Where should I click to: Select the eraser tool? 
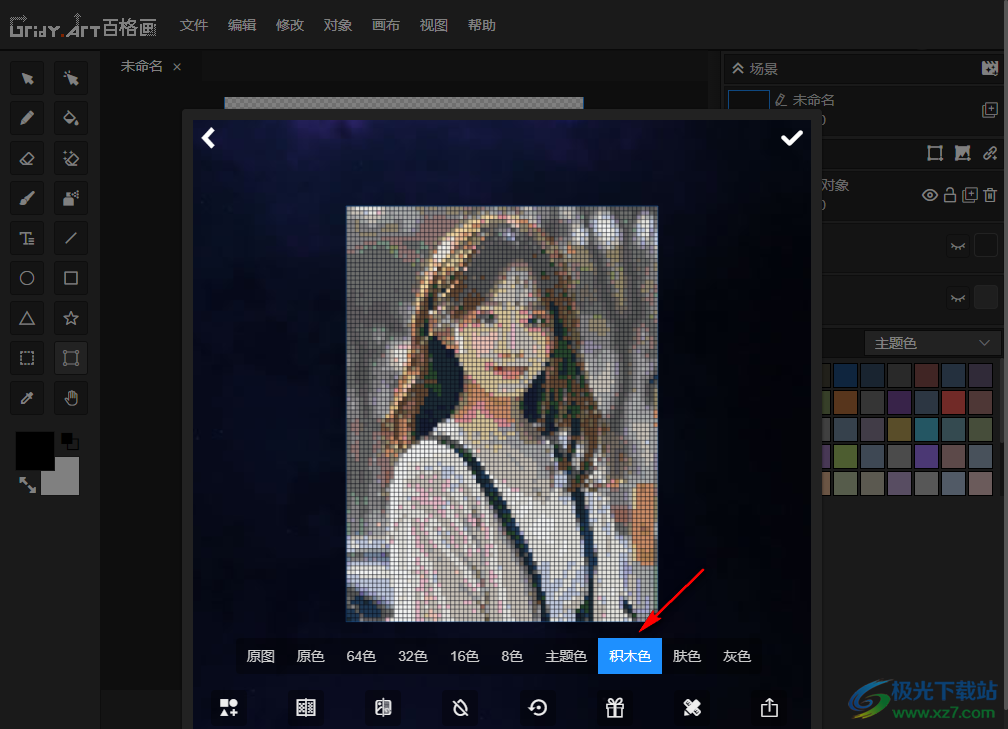point(27,158)
